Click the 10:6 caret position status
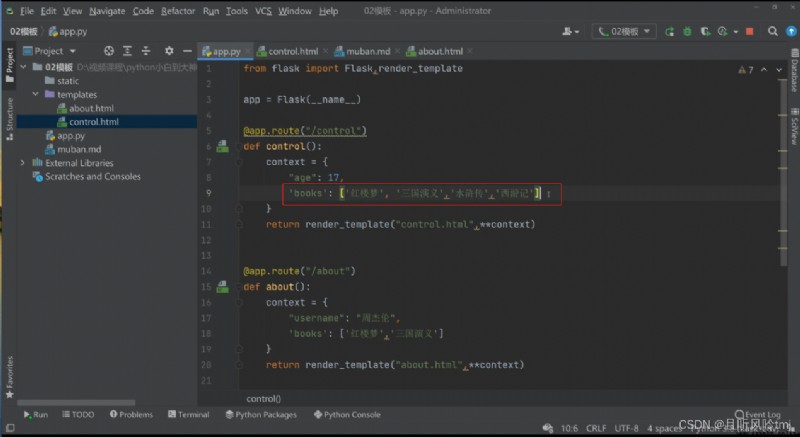This screenshot has width=800, height=437. (x=569, y=428)
